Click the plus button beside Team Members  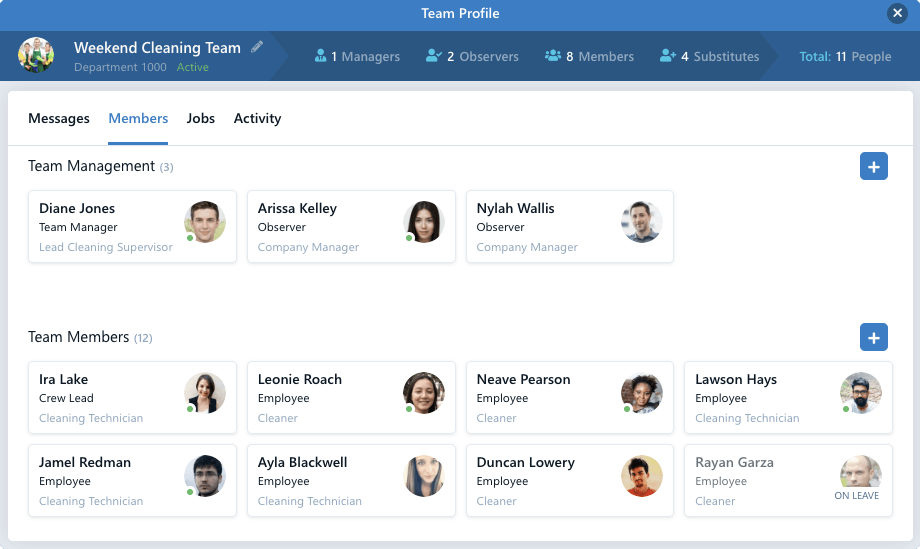(873, 338)
